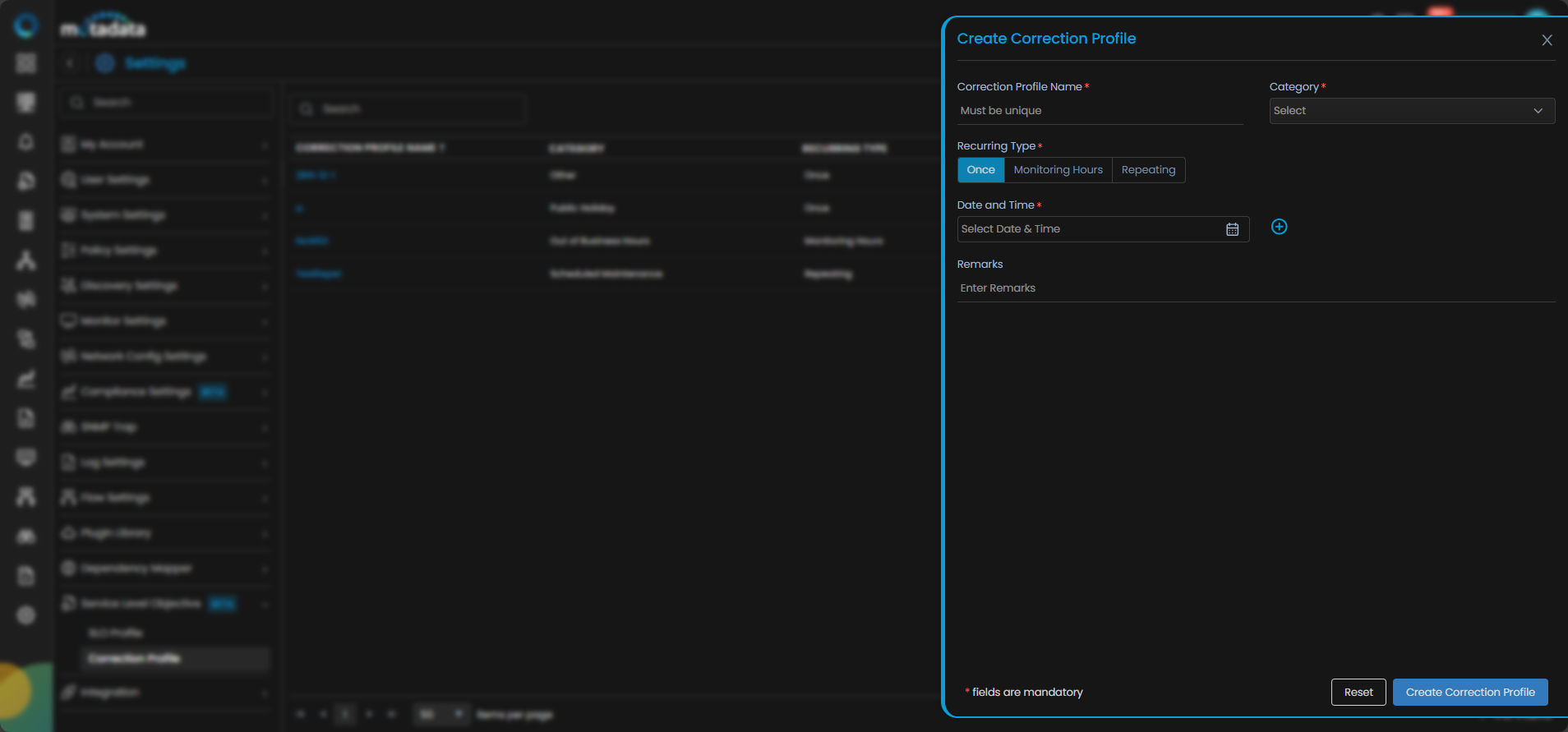Open the calendar picker icon
This screenshot has width=1568, height=732.
coord(1232,229)
